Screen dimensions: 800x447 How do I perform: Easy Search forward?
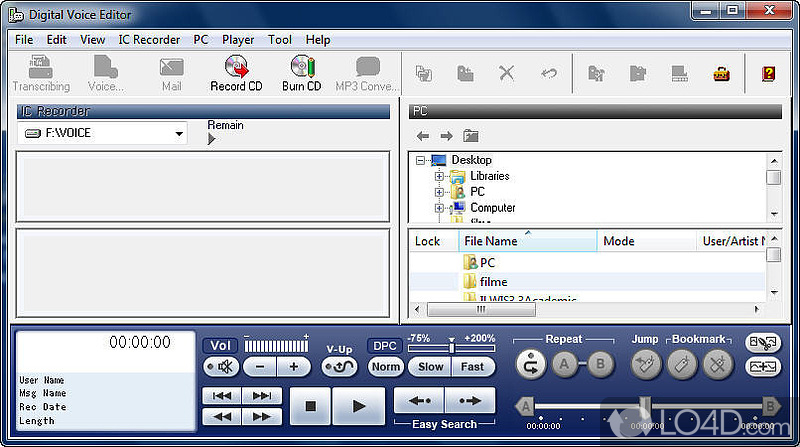(x=470, y=401)
